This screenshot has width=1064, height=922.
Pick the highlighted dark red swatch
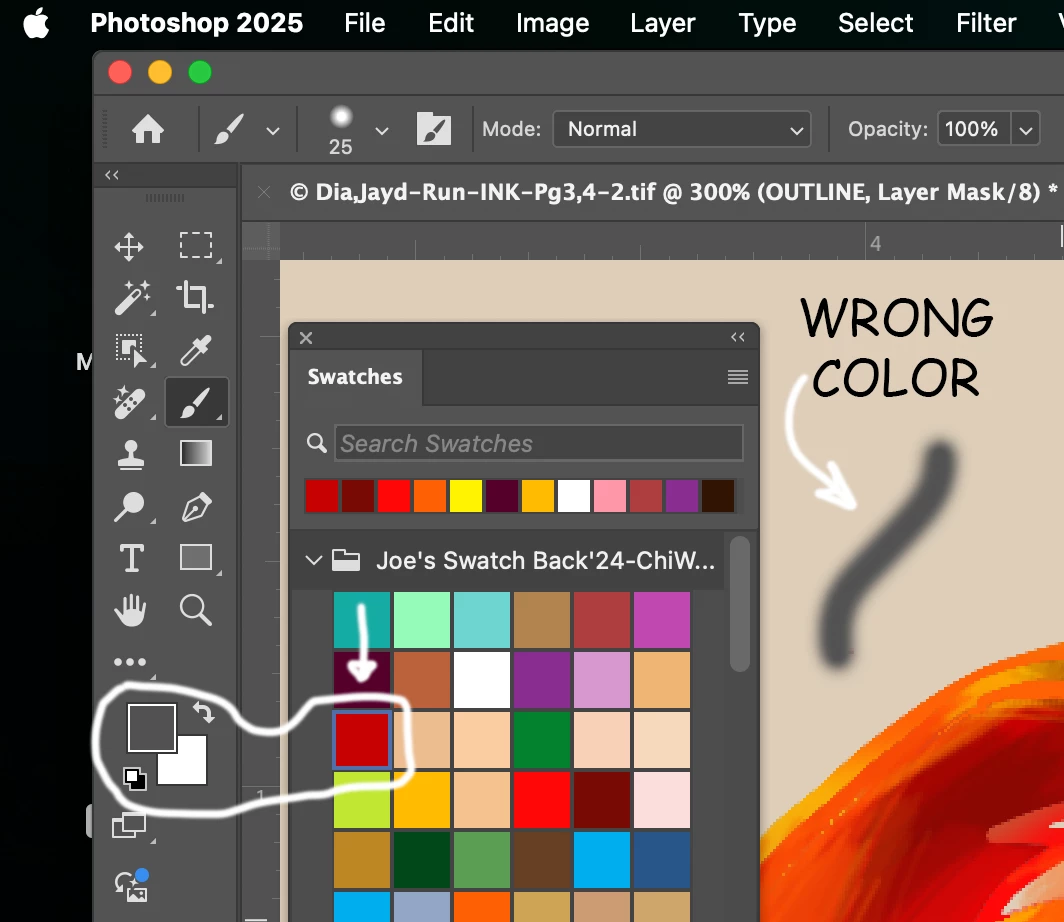(362, 739)
